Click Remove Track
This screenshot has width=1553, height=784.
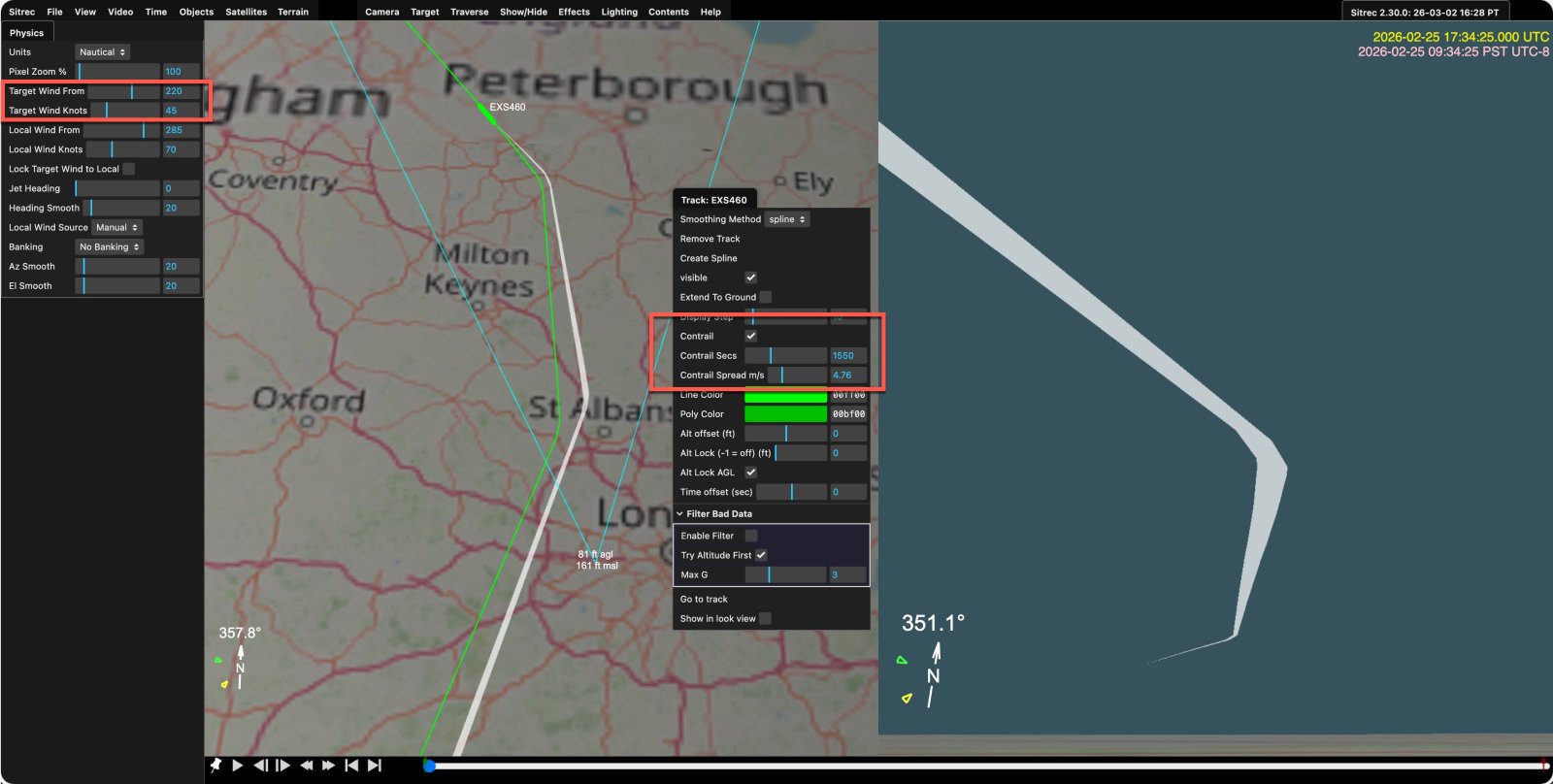tap(710, 239)
